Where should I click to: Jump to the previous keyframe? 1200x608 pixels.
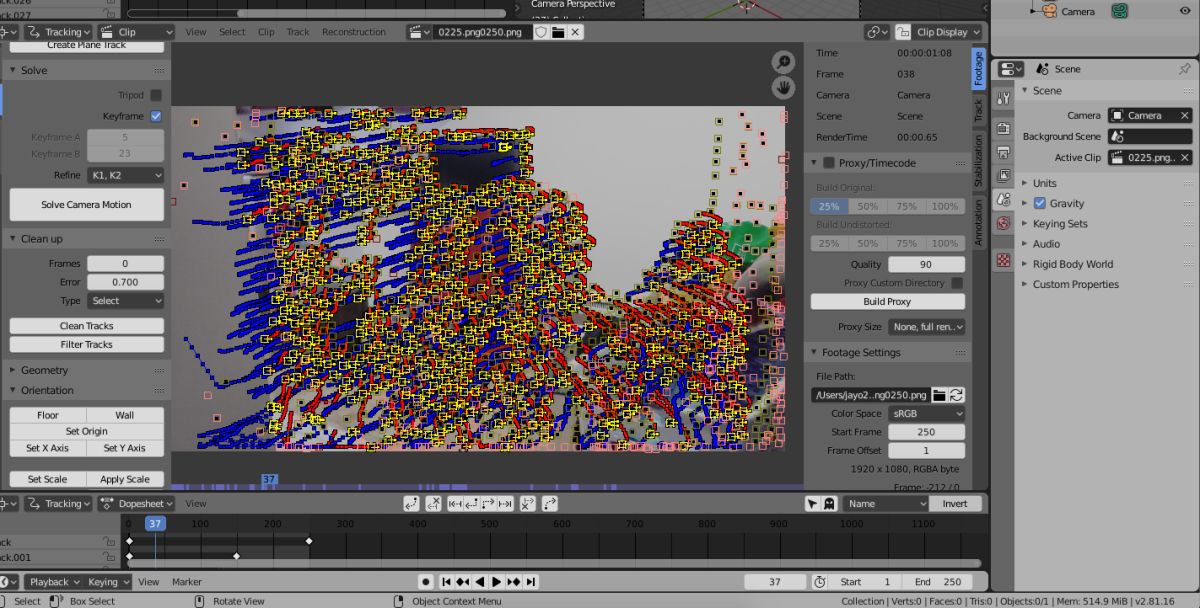(x=462, y=582)
